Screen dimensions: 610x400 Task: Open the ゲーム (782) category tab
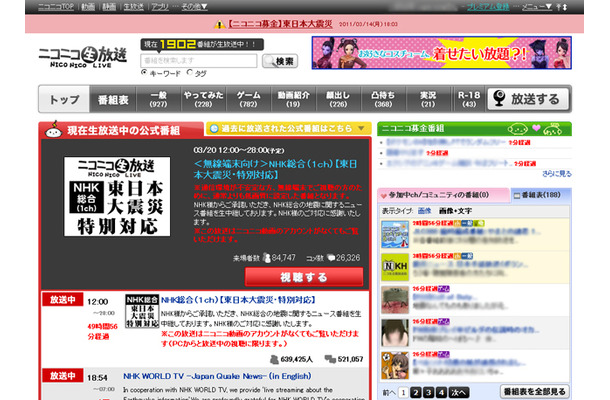(249, 99)
